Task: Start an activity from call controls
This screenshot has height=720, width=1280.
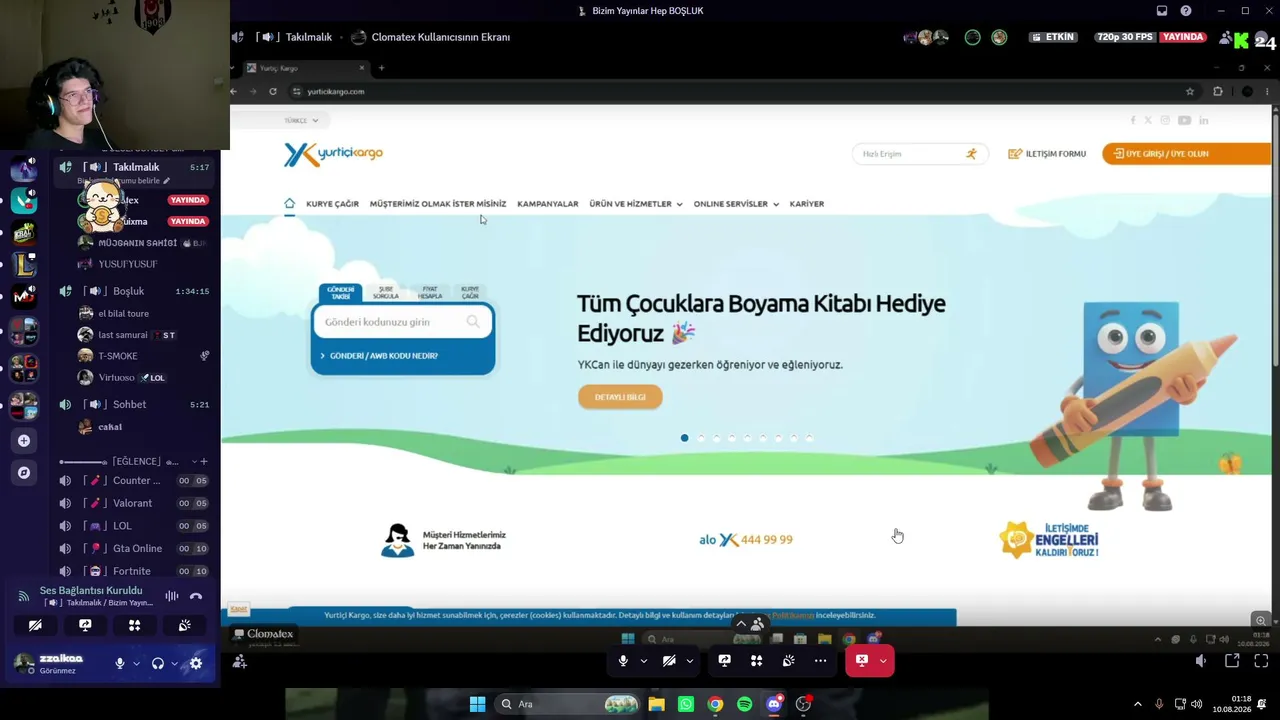Action: [756, 661]
